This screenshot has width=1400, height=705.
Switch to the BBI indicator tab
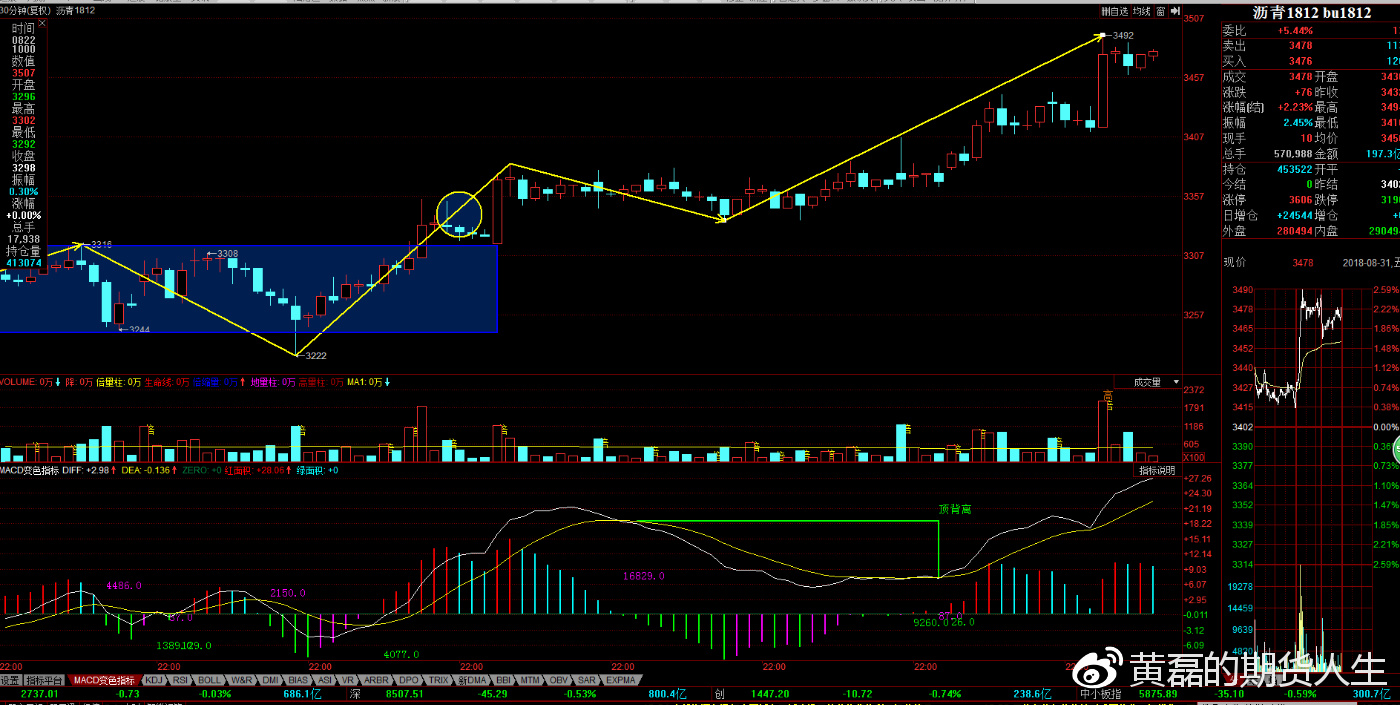coord(504,680)
